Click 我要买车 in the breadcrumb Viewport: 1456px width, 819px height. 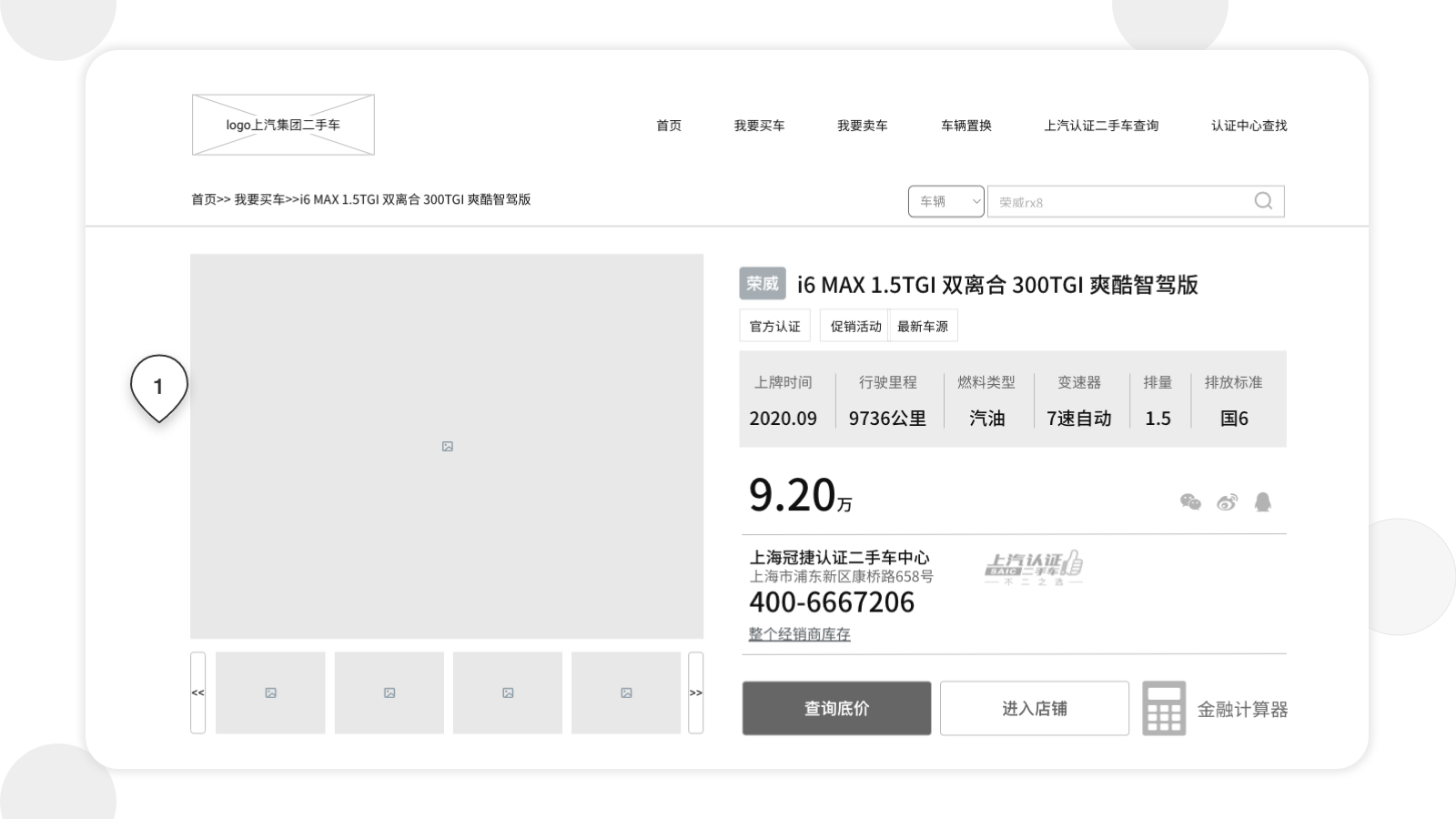point(259,199)
